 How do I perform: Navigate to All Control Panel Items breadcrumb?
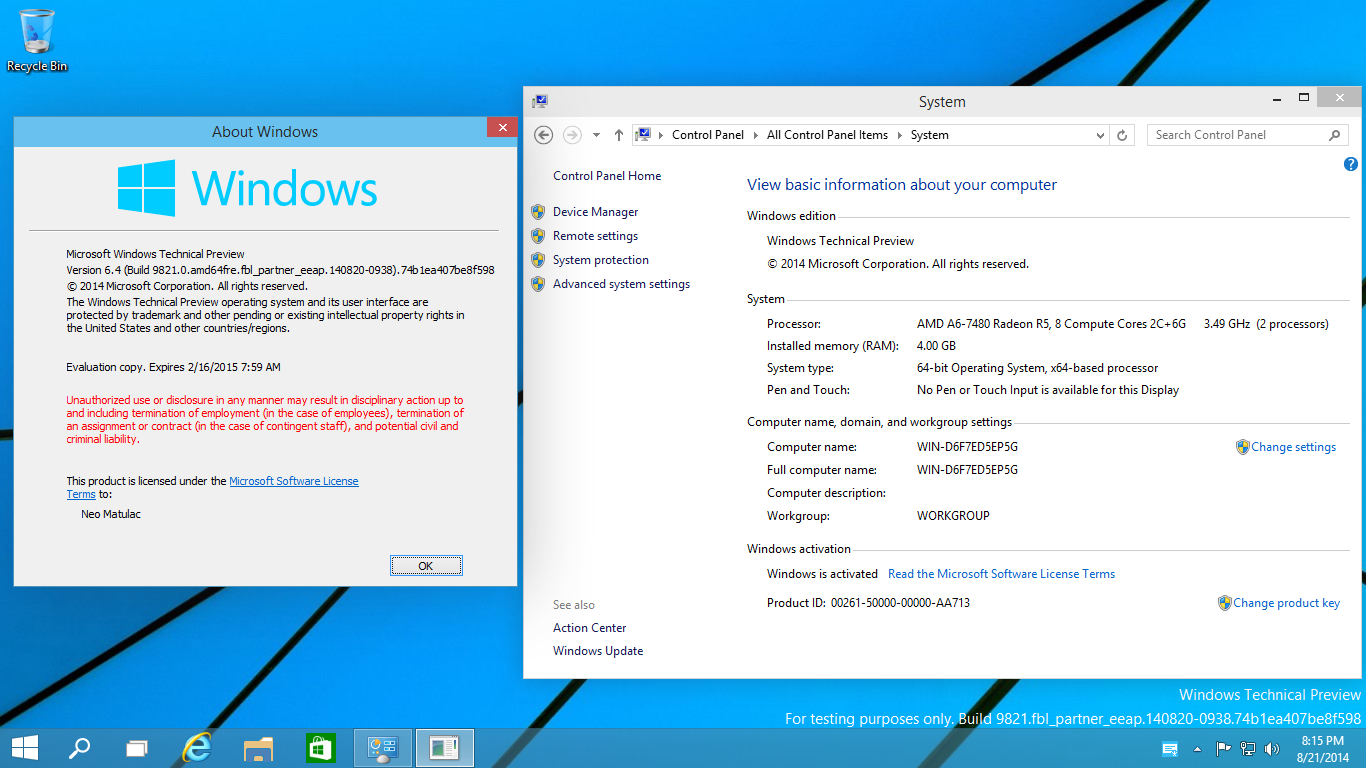pos(827,135)
